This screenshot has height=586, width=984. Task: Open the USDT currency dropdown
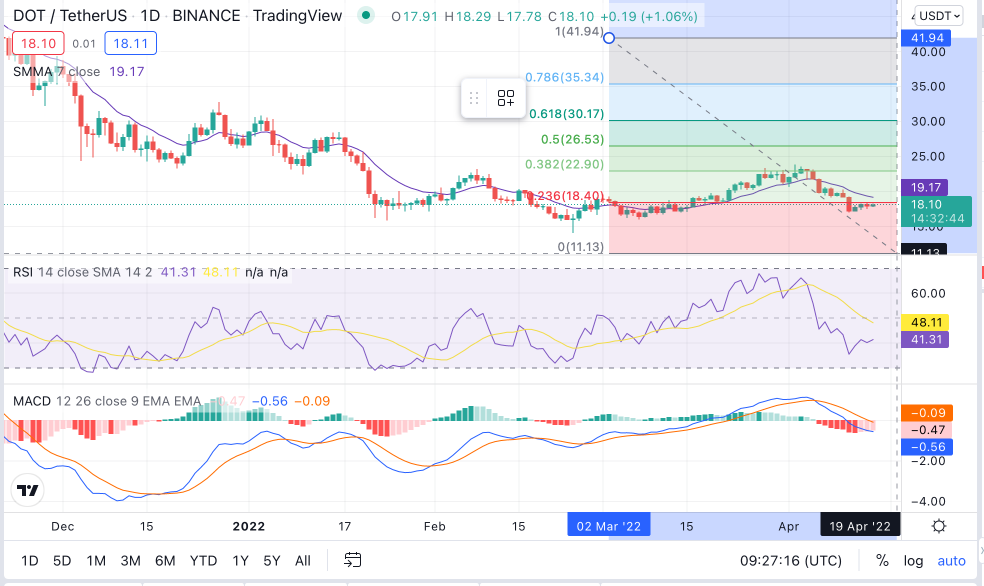939,15
